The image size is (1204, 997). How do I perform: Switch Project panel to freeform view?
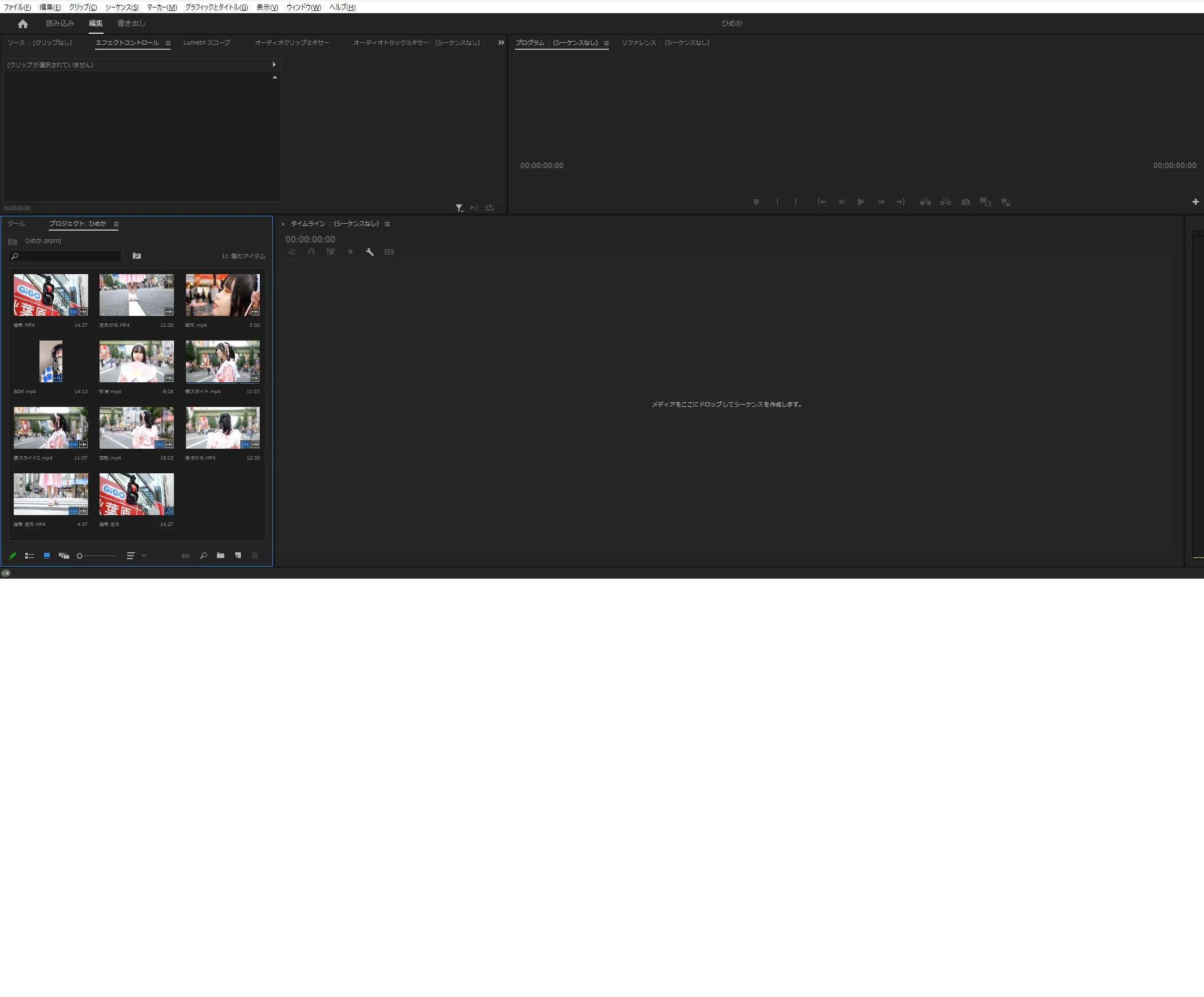[64, 556]
